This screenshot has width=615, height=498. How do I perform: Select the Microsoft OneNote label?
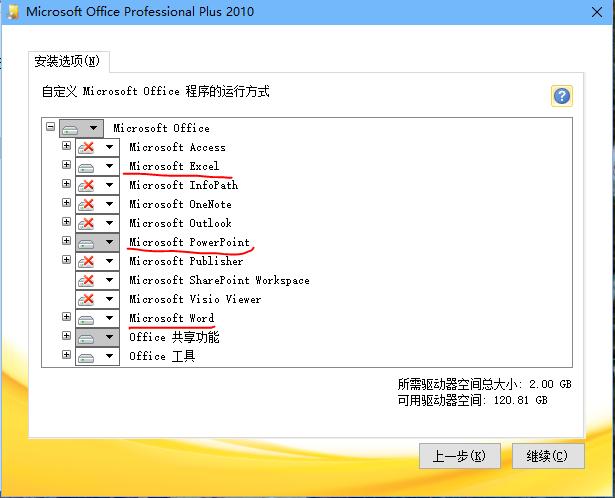pyautogui.click(x=180, y=204)
